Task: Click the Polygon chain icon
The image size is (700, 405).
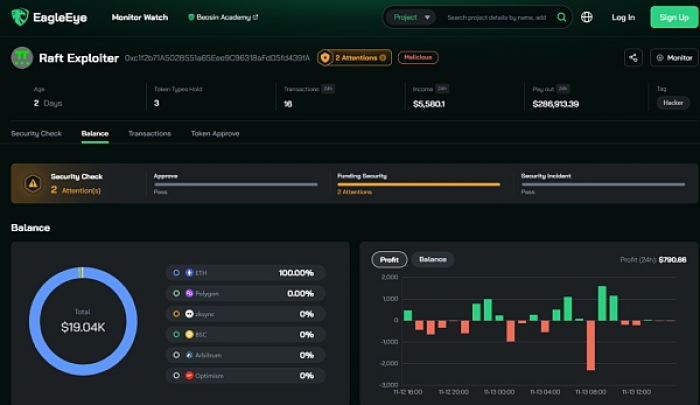Action: [x=189, y=293]
